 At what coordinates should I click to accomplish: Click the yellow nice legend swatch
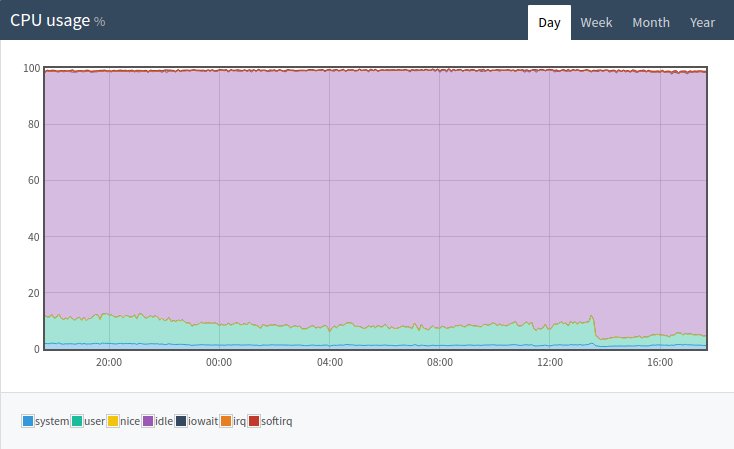coord(113,421)
